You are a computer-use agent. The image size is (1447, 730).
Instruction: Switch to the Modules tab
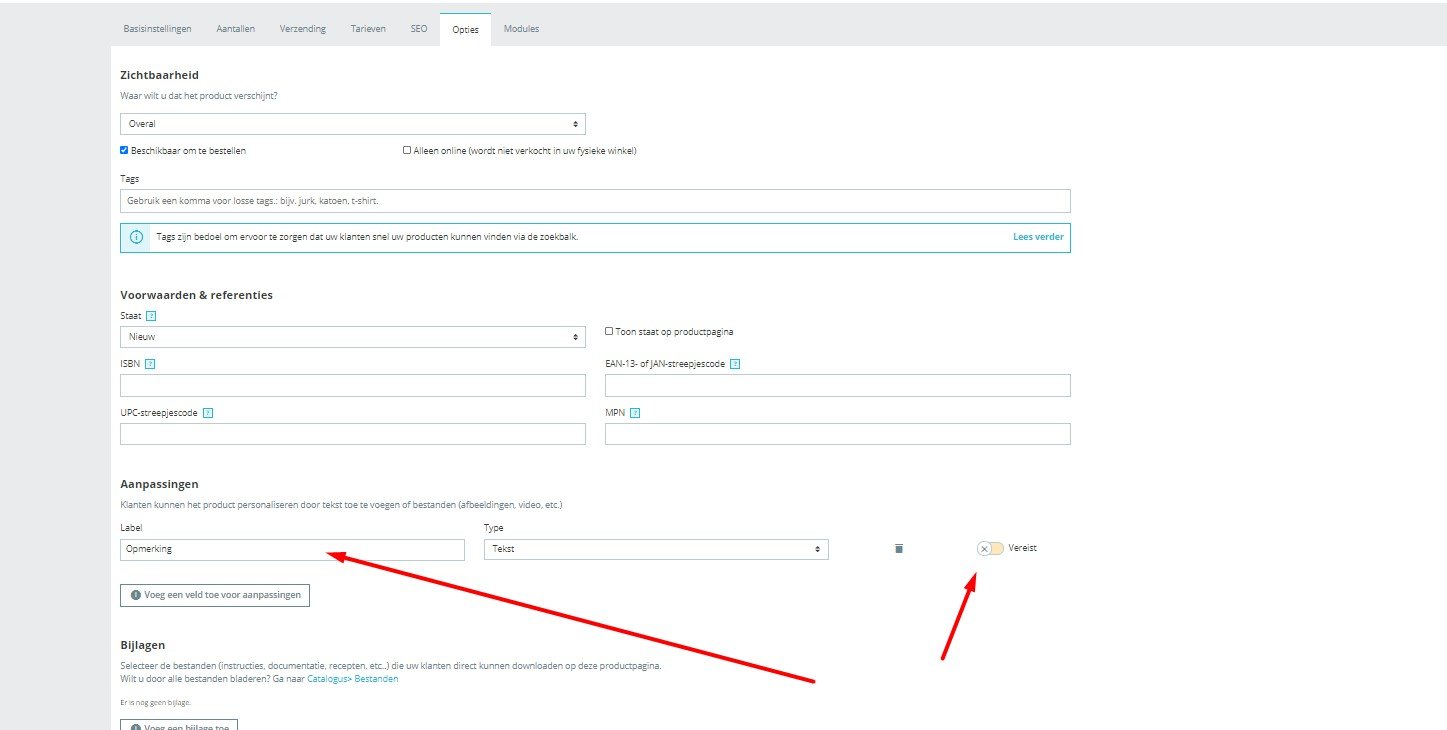pos(521,29)
